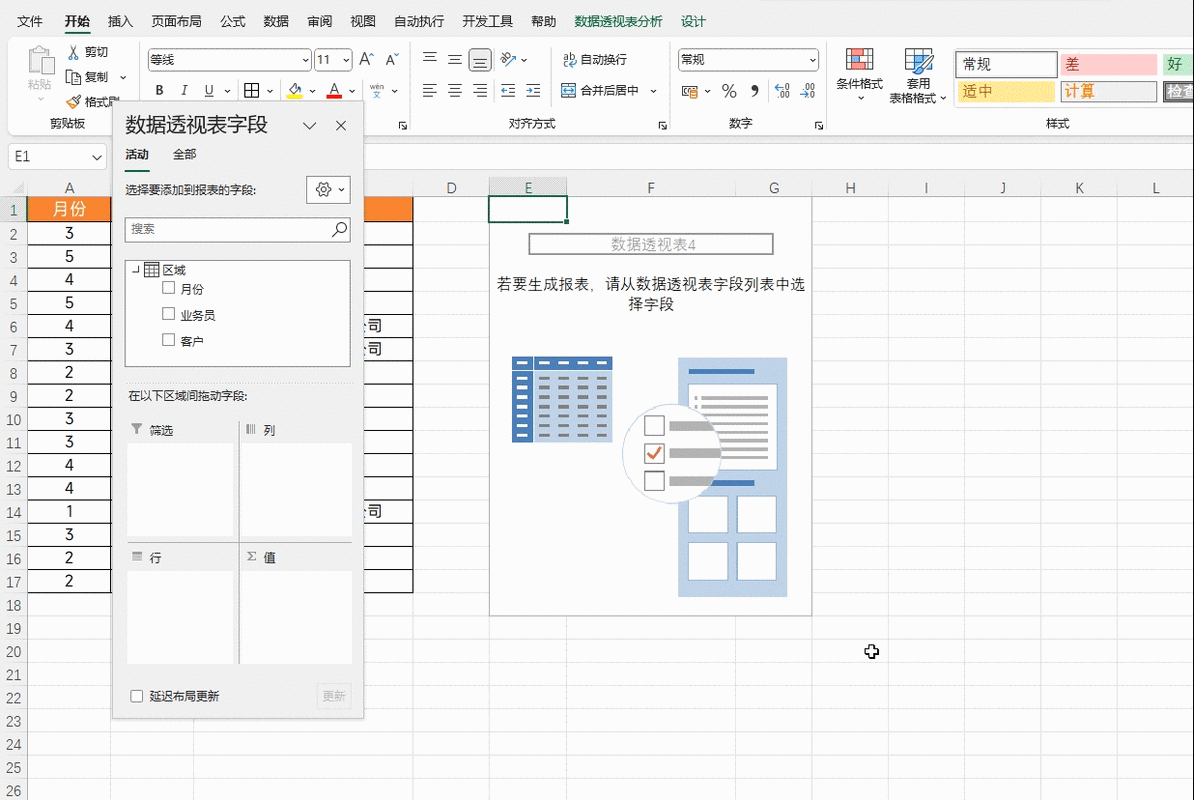Check the 业务员 field checkbox
Image resolution: width=1194 pixels, height=800 pixels.
click(x=168, y=314)
